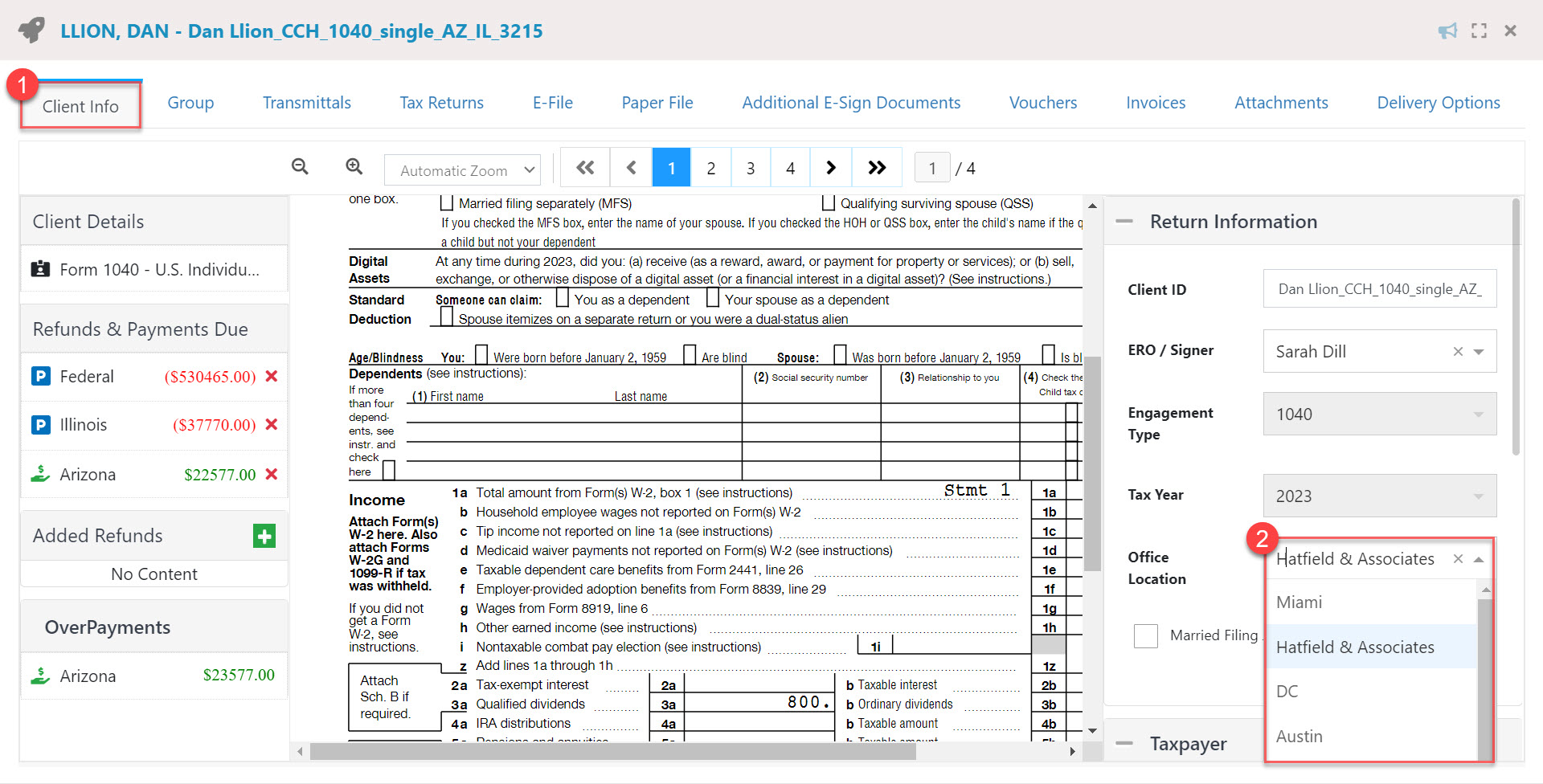Click the current page number field

coord(932,168)
